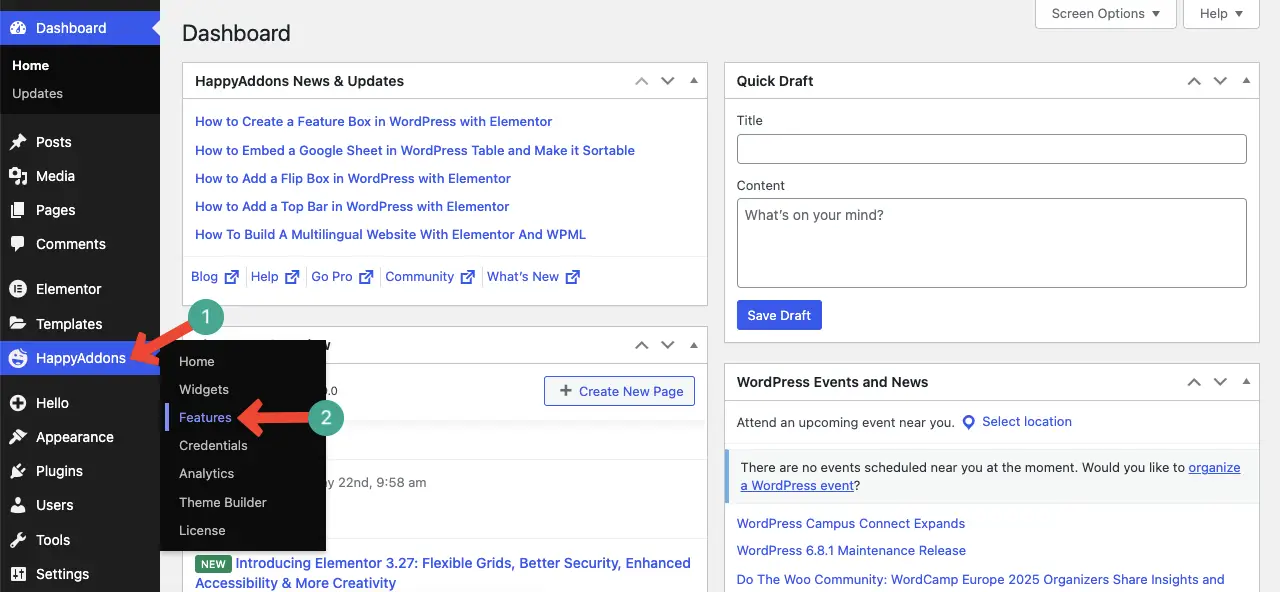Collapse the WordPress Events and News panel
1280x592 pixels.
pyautogui.click(x=1246, y=382)
